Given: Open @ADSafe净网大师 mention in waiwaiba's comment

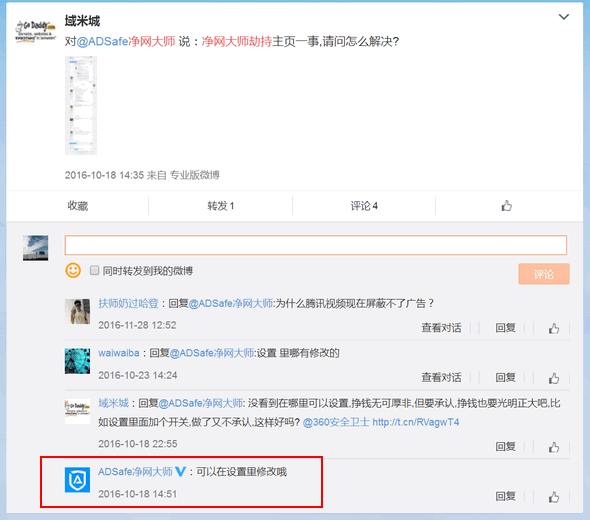Looking at the screenshot, I should click(x=212, y=353).
